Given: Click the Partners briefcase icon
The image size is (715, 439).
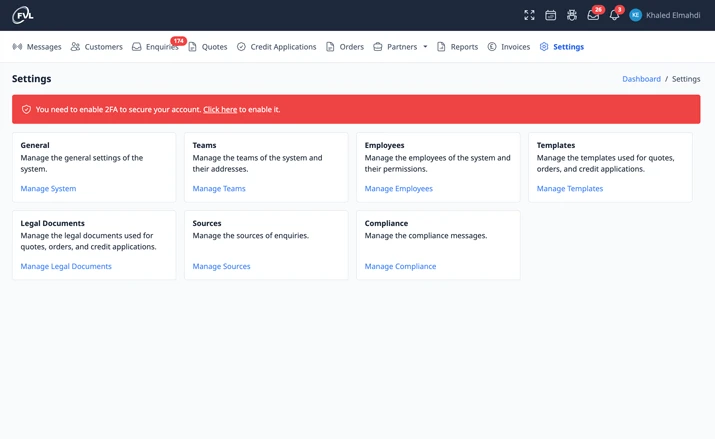Looking at the screenshot, I should [x=378, y=46].
